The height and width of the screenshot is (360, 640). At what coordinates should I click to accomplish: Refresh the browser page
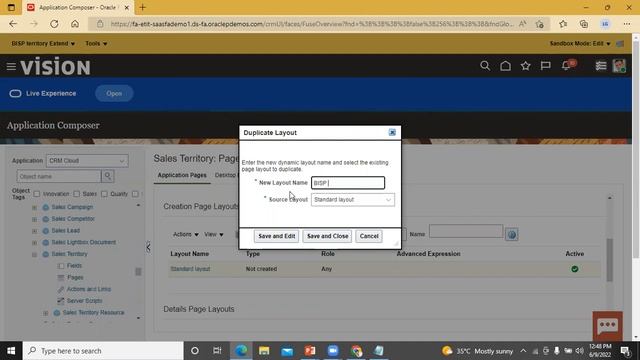coord(54,24)
